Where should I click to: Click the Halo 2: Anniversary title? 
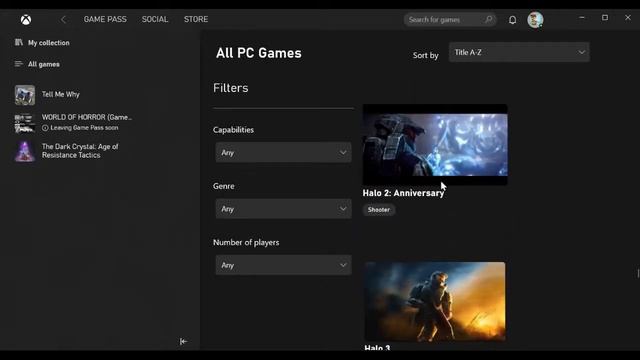tap(403, 193)
